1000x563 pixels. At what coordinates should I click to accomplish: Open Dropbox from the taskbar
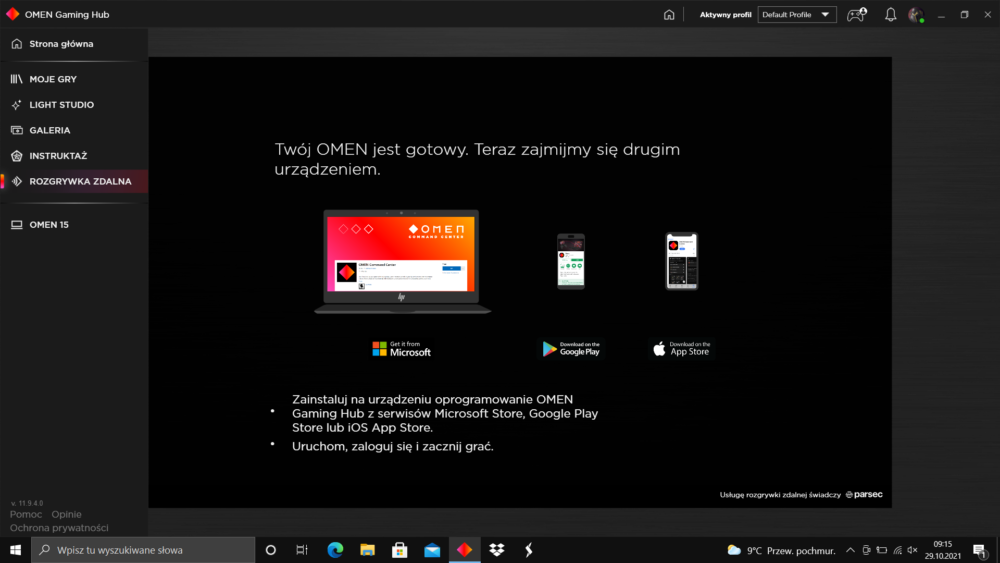click(497, 550)
